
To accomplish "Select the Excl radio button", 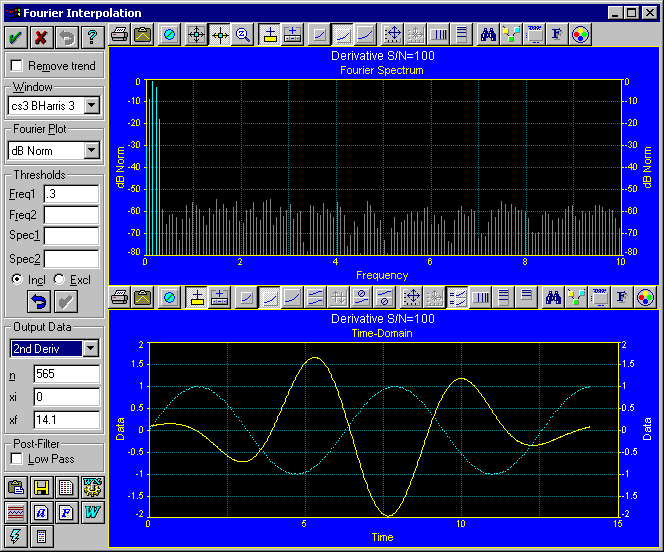I will tap(59, 279).
